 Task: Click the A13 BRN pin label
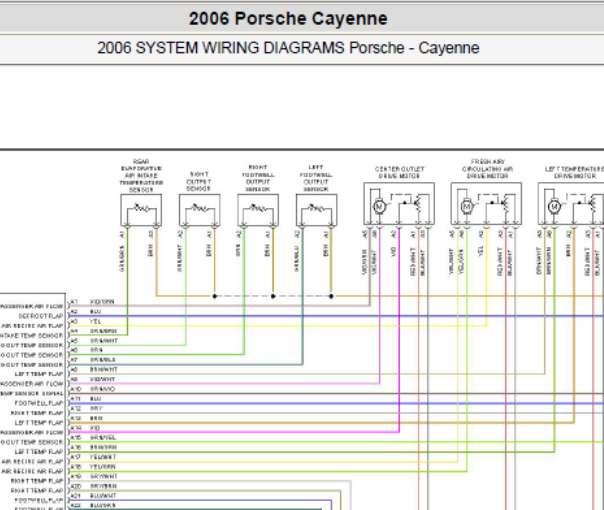[87, 418]
